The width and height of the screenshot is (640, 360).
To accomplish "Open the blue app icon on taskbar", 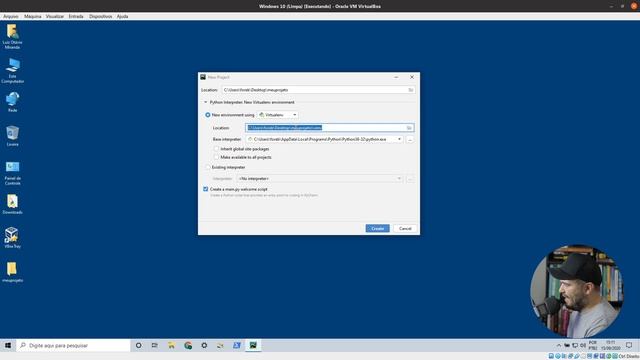I will [x=237, y=345].
